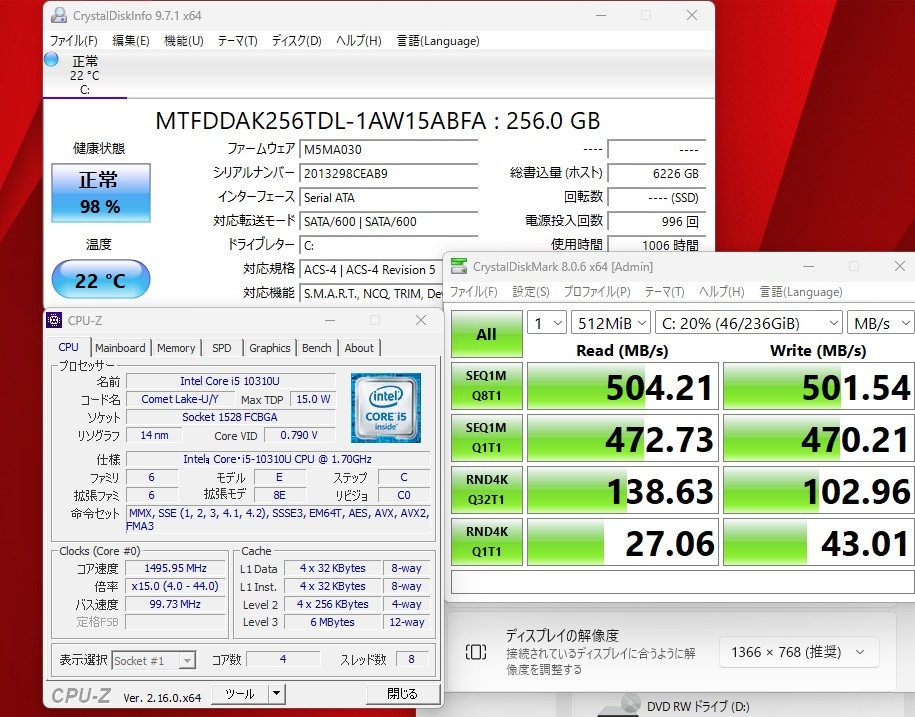Click the interface field Serial ATA
The image size is (915, 717).
pos(389,197)
